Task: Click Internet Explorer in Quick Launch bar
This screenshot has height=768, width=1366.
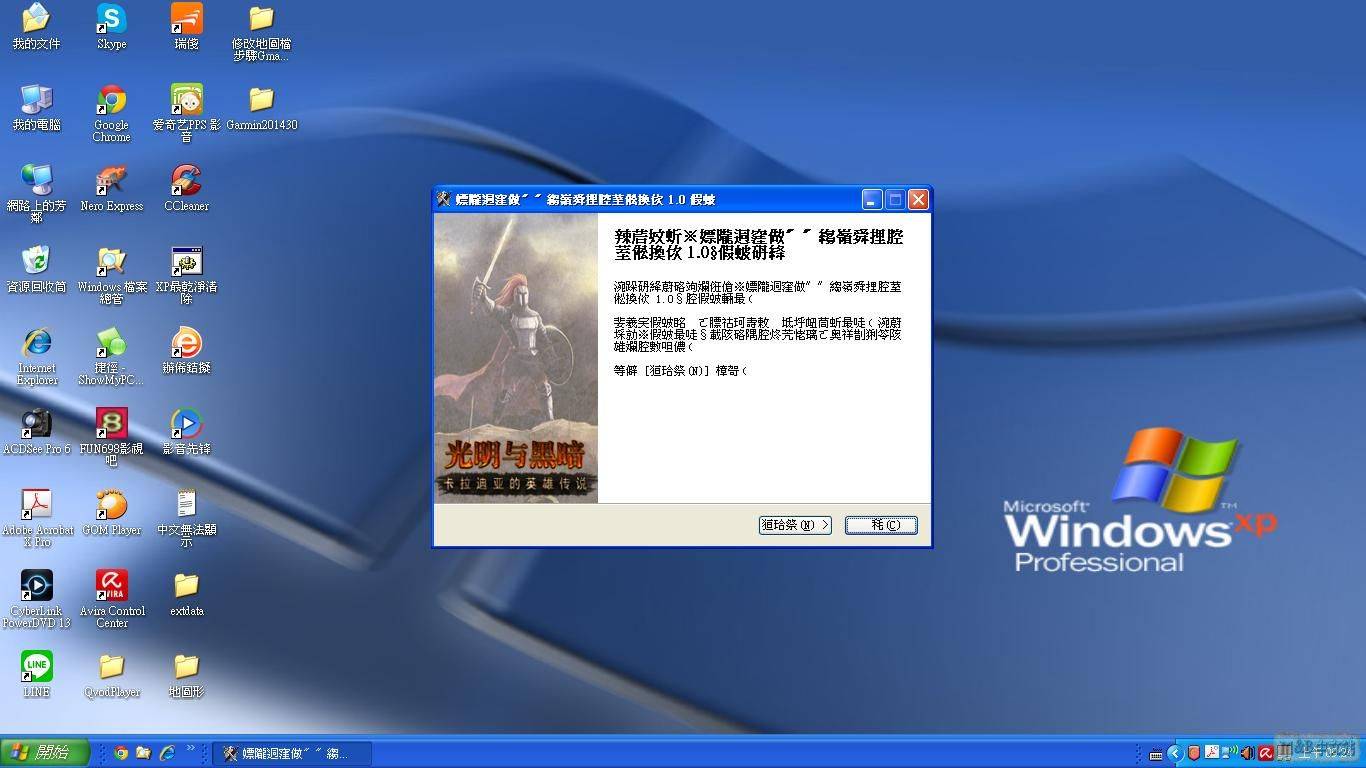Action: [x=167, y=753]
